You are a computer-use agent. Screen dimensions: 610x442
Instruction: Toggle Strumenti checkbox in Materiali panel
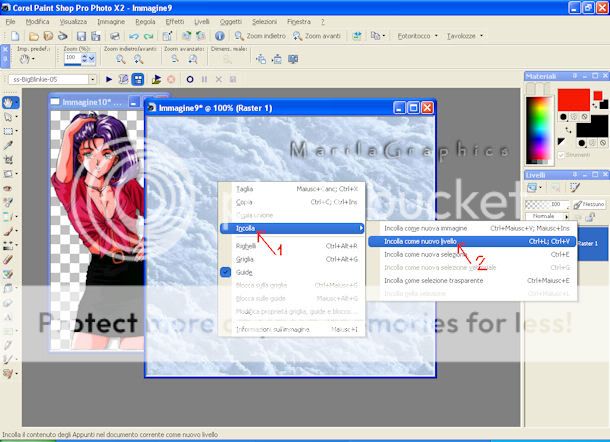[561, 155]
